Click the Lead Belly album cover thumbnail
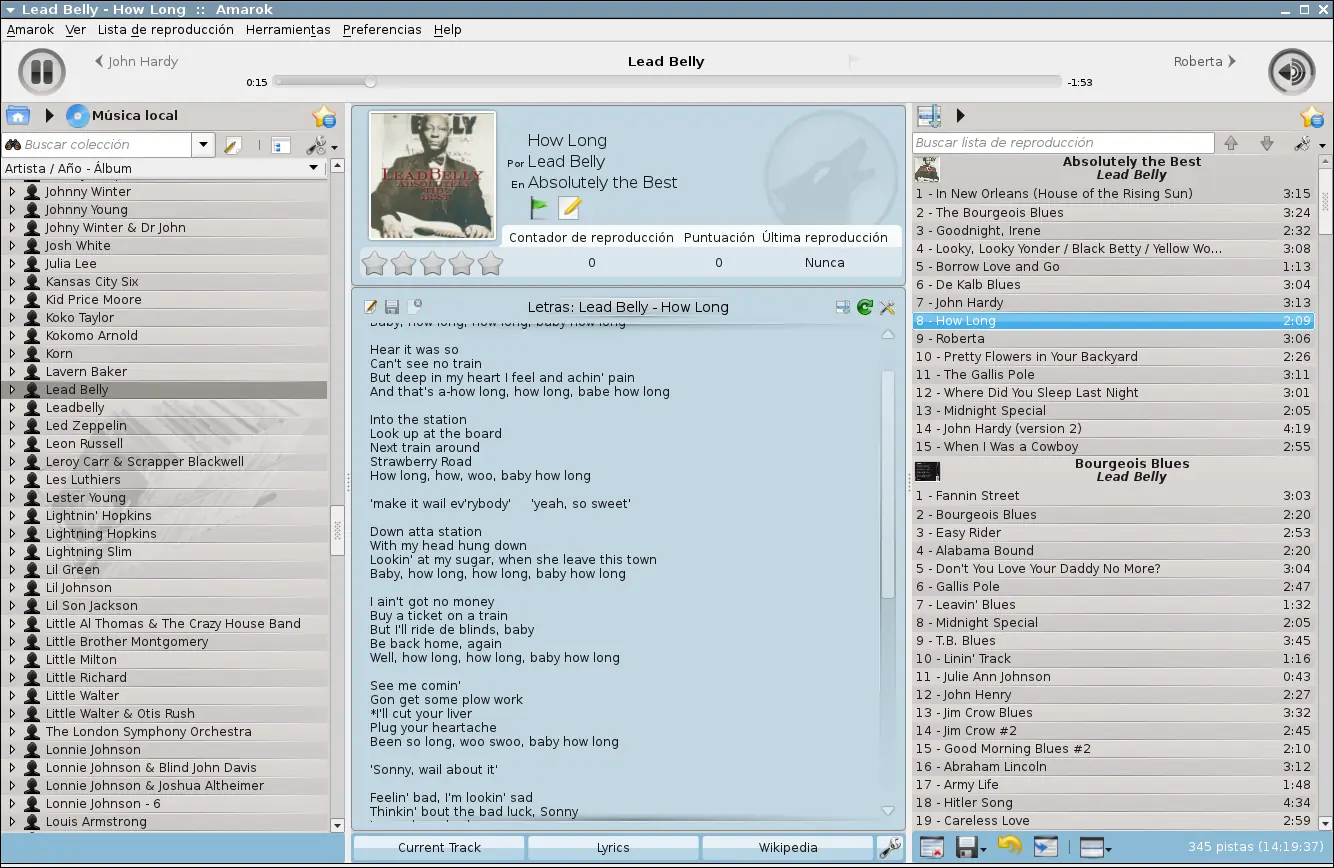Screen dimensions: 1334x868 [433, 175]
